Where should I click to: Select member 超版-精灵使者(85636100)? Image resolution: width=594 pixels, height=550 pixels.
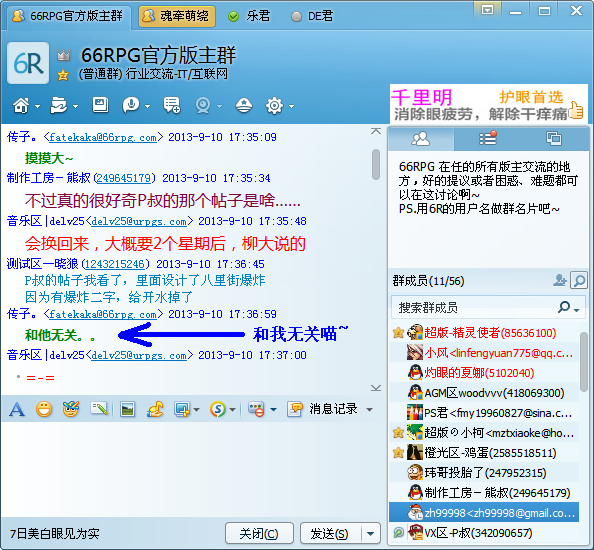[484, 333]
